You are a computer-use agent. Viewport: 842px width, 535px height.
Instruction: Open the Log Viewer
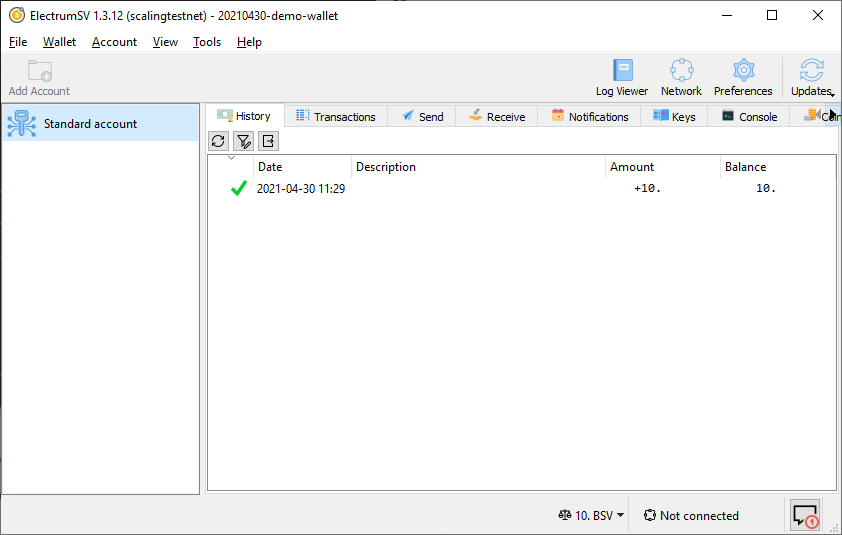coord(622,77)
